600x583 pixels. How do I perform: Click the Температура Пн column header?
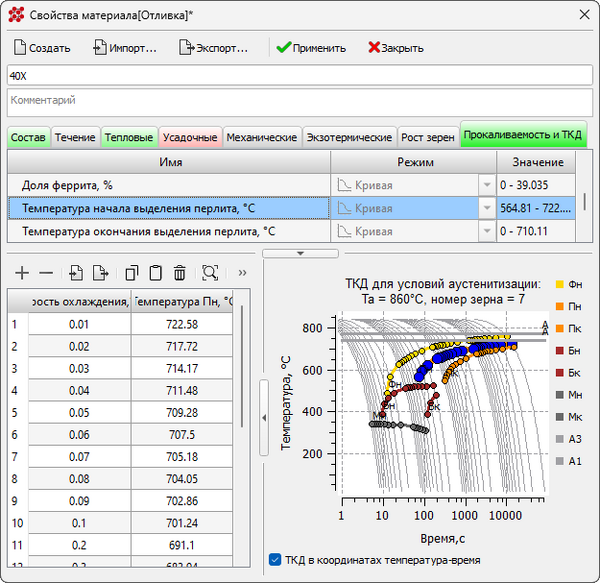pyautogui.click(x=183, y=301)
